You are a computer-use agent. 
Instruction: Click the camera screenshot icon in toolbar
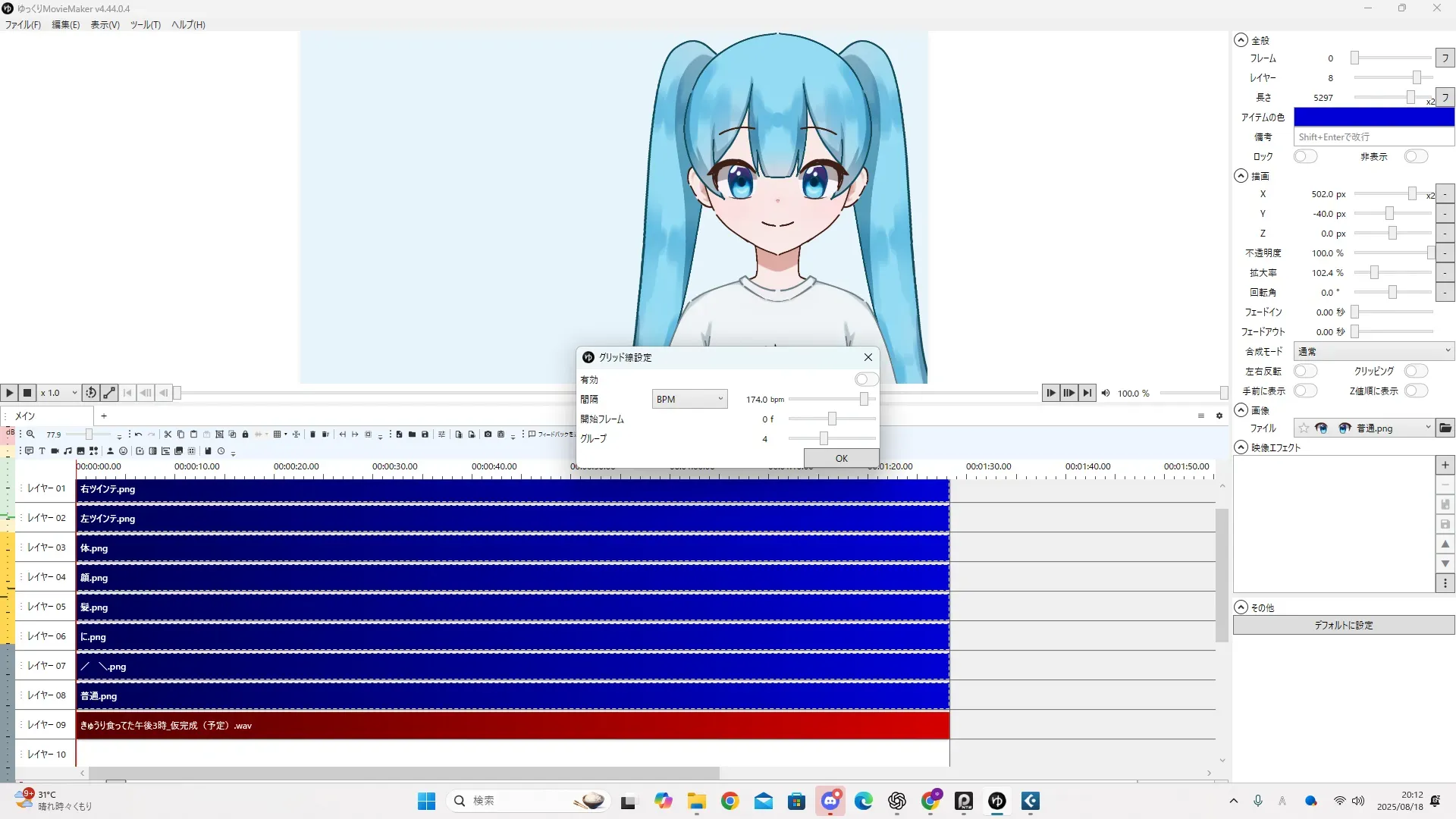pos(488,435)
